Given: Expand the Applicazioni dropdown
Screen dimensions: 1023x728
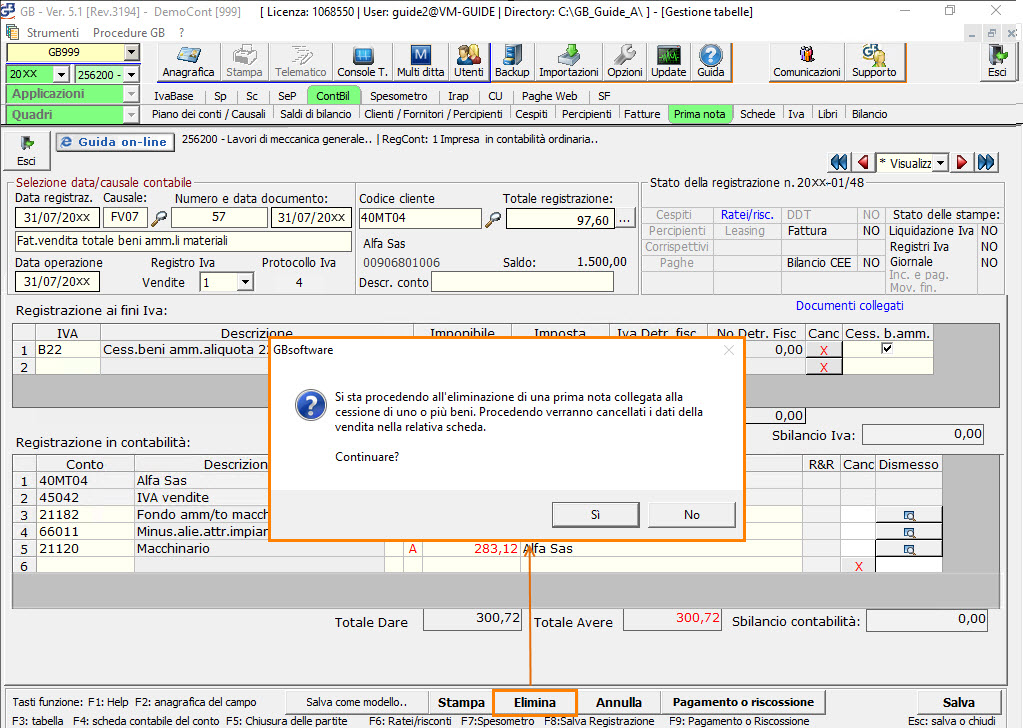Looking at the screenshot, I should tap(131, 94).
